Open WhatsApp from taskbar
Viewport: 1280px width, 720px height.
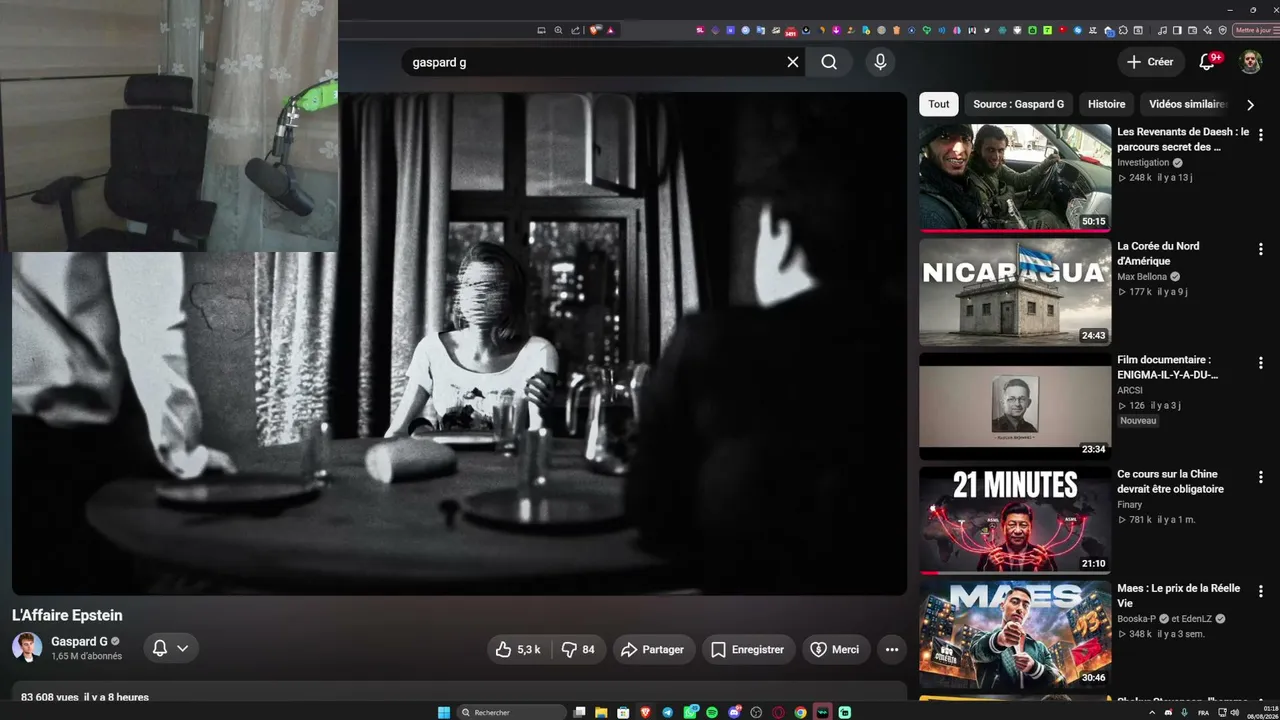690,712
